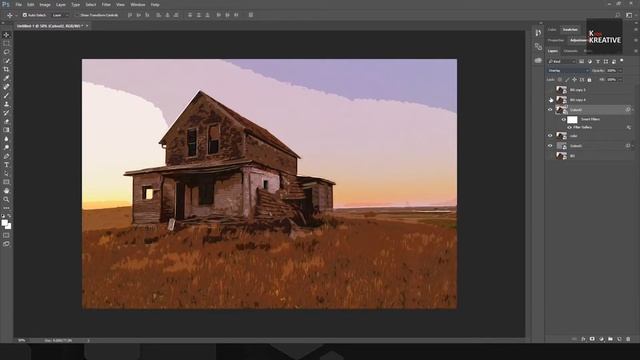Select the Horizontal Type tool
640x360 pixels.
(6, 165)
